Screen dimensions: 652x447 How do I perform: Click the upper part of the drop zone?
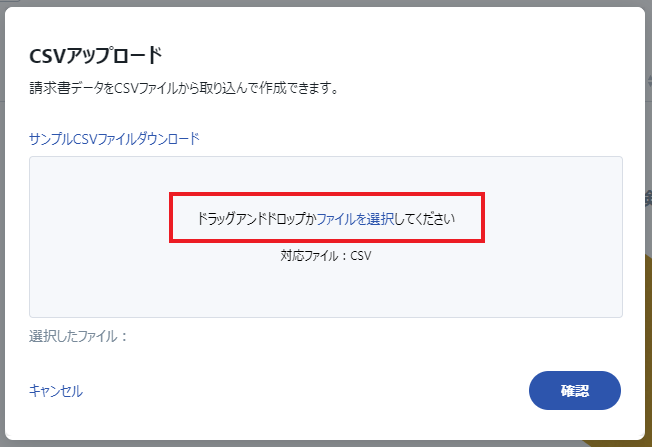[x=326, y=174]
